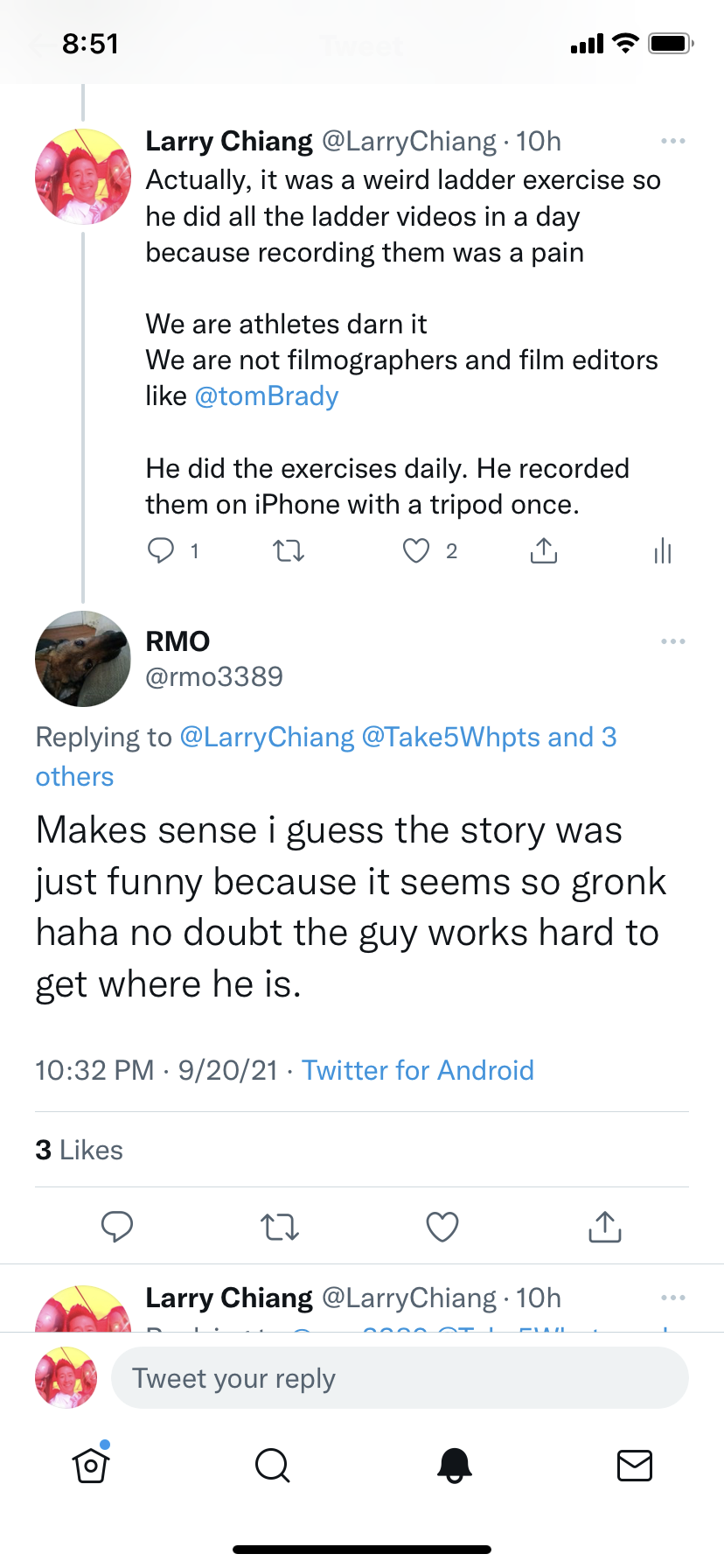Share RMO's tweet
Image resolution: width=724 pixels, height=1568 pixels.
[x=605, y=1227]
